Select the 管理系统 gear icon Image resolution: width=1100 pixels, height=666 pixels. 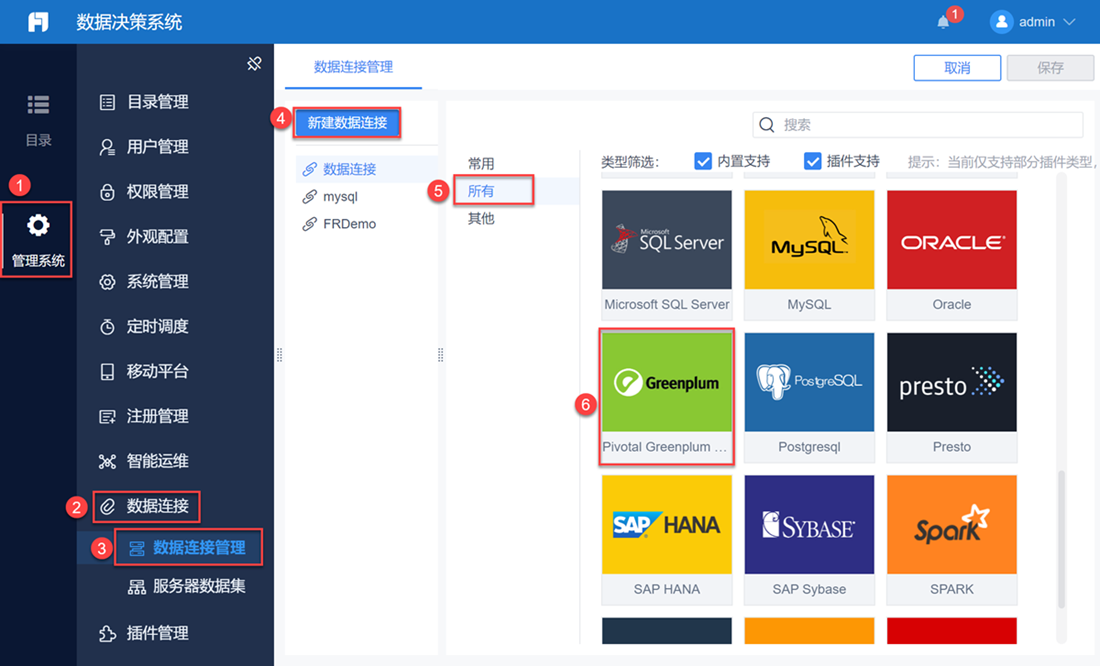[x=38, y=225]
